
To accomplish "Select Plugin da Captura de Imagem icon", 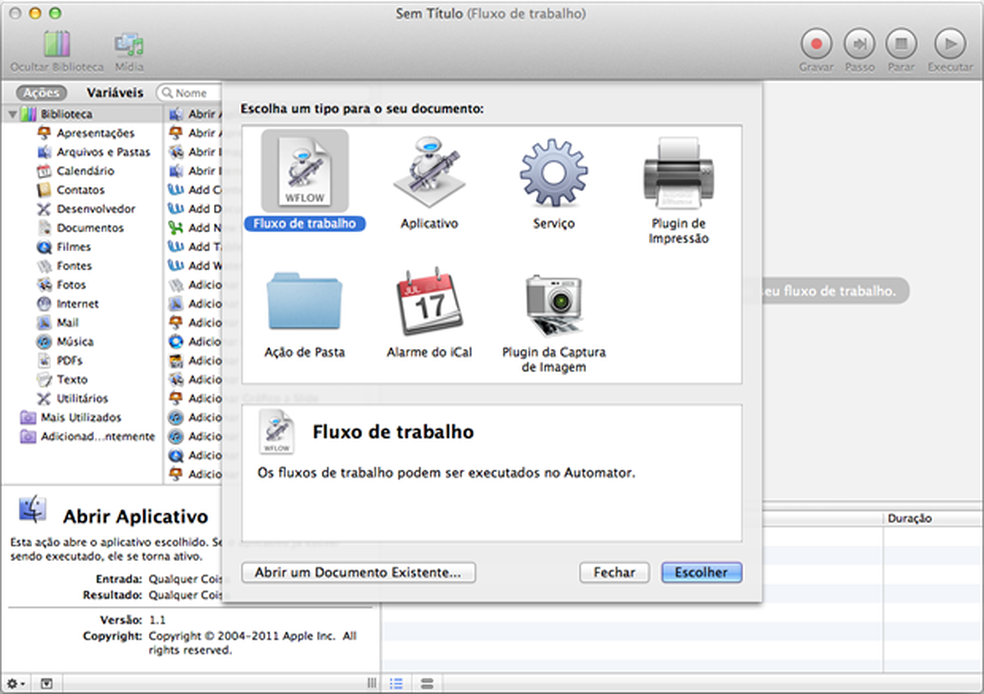I will (x=552, y=303).
